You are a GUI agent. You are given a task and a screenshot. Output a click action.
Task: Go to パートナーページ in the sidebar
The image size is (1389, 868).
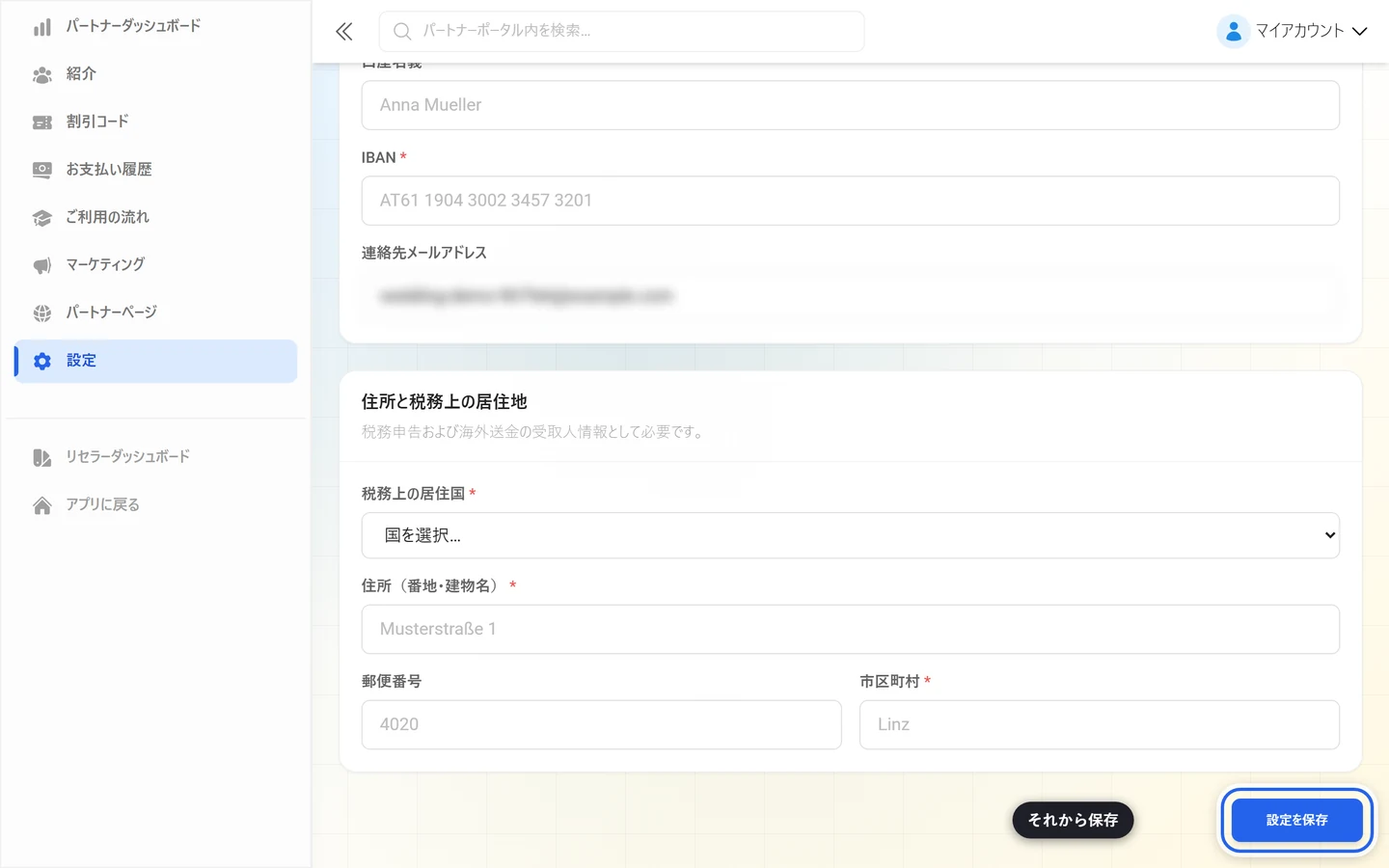[156, 312]
